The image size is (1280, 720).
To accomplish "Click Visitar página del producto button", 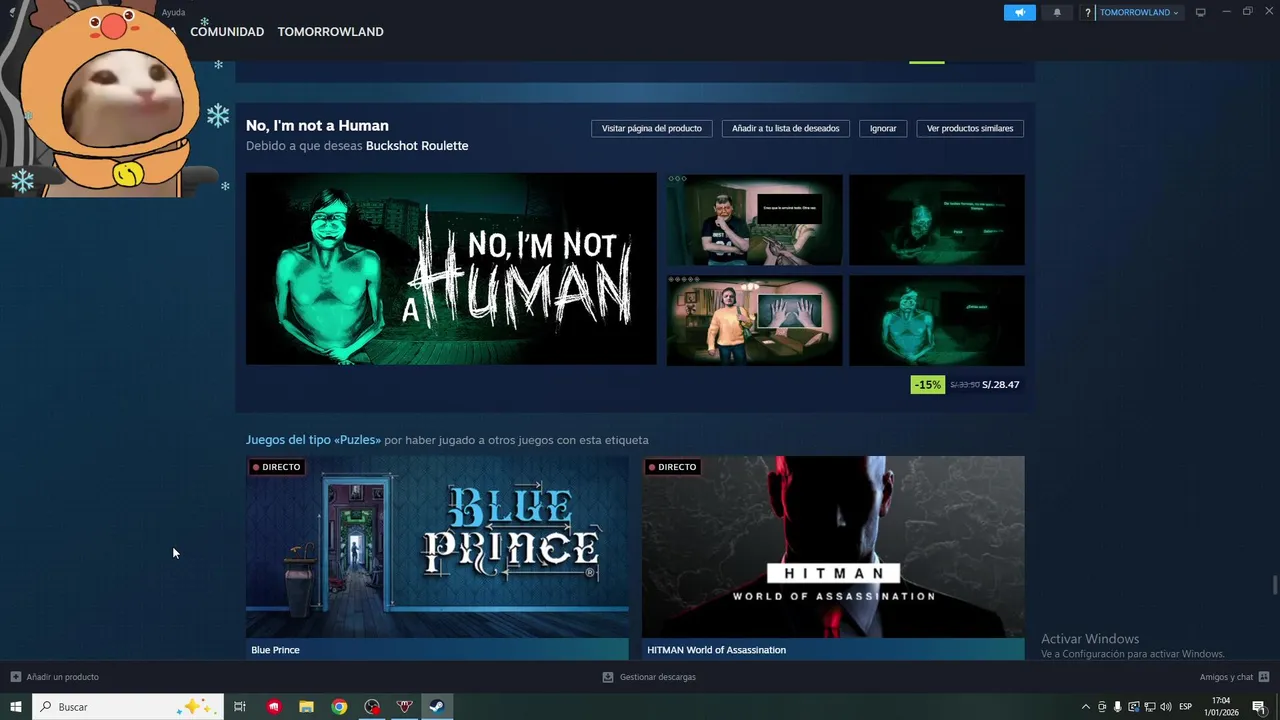I will 651,128.
